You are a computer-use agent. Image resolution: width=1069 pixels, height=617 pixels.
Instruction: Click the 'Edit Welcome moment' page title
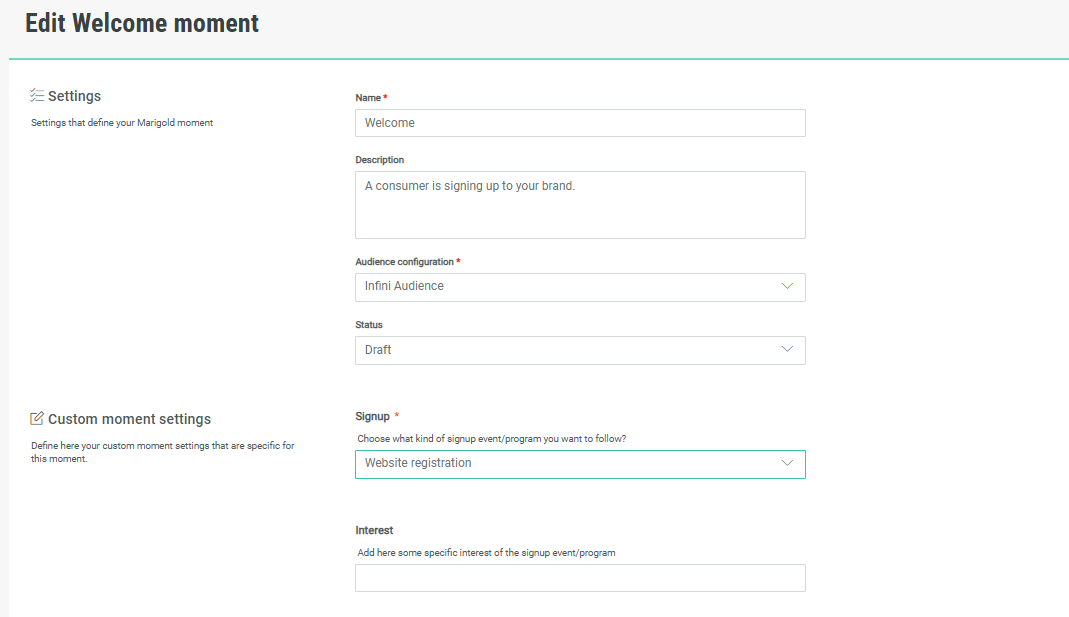[x=142, y=24]
